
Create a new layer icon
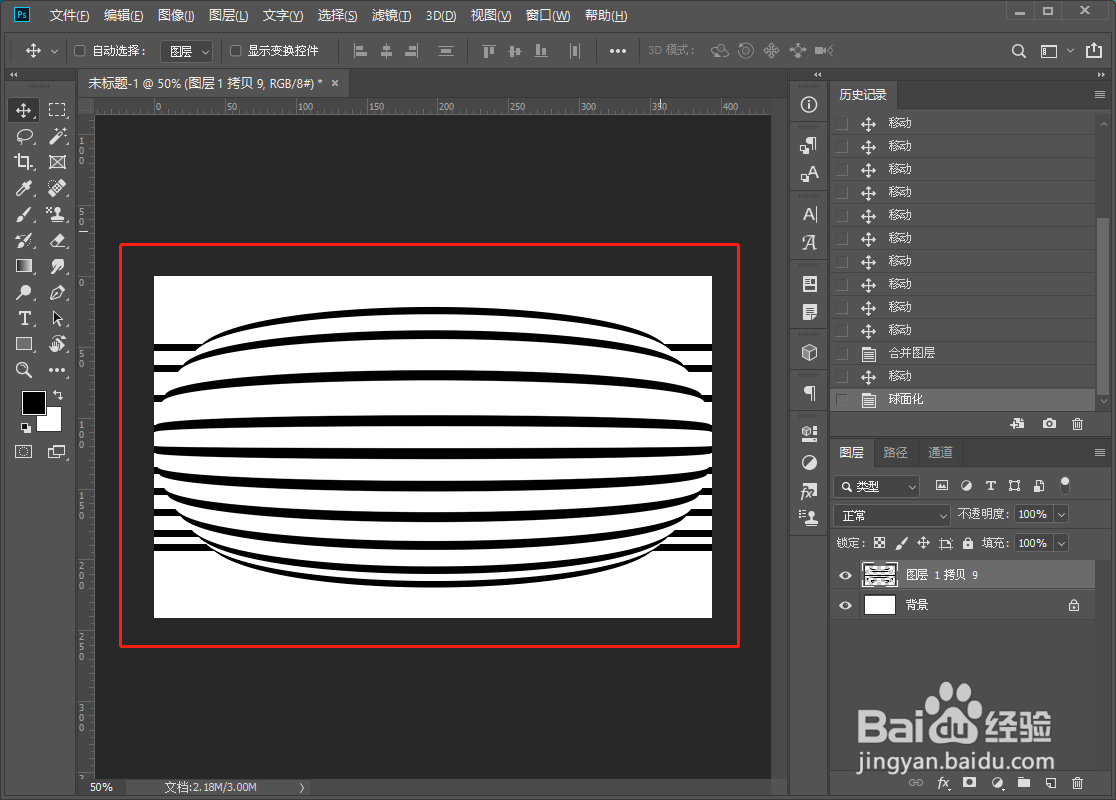point(1051,783)
